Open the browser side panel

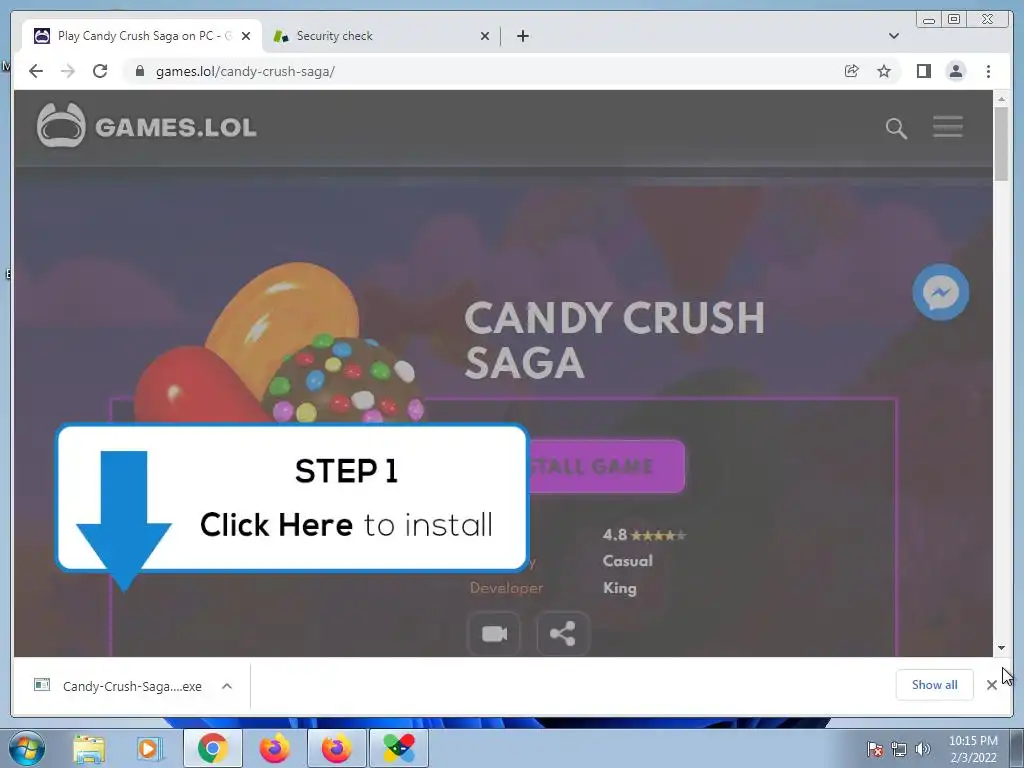pyautogui.click(x=923, y=71)
